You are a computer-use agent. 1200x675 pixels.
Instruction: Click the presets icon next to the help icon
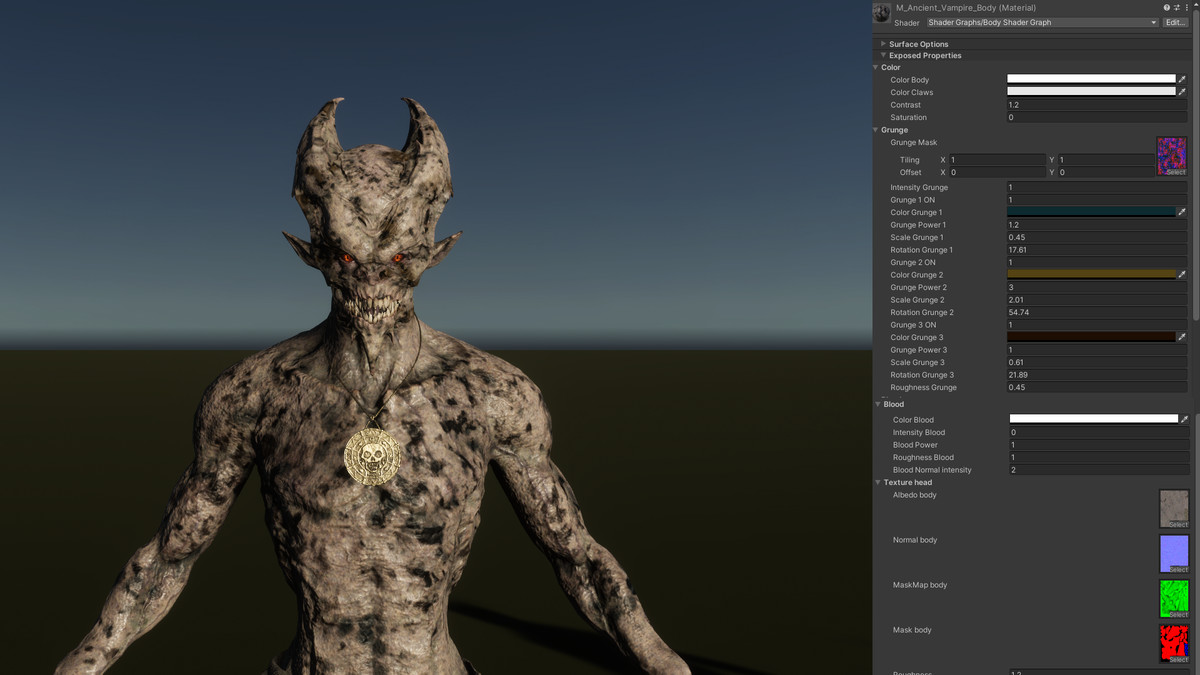tap(1176, 7)
